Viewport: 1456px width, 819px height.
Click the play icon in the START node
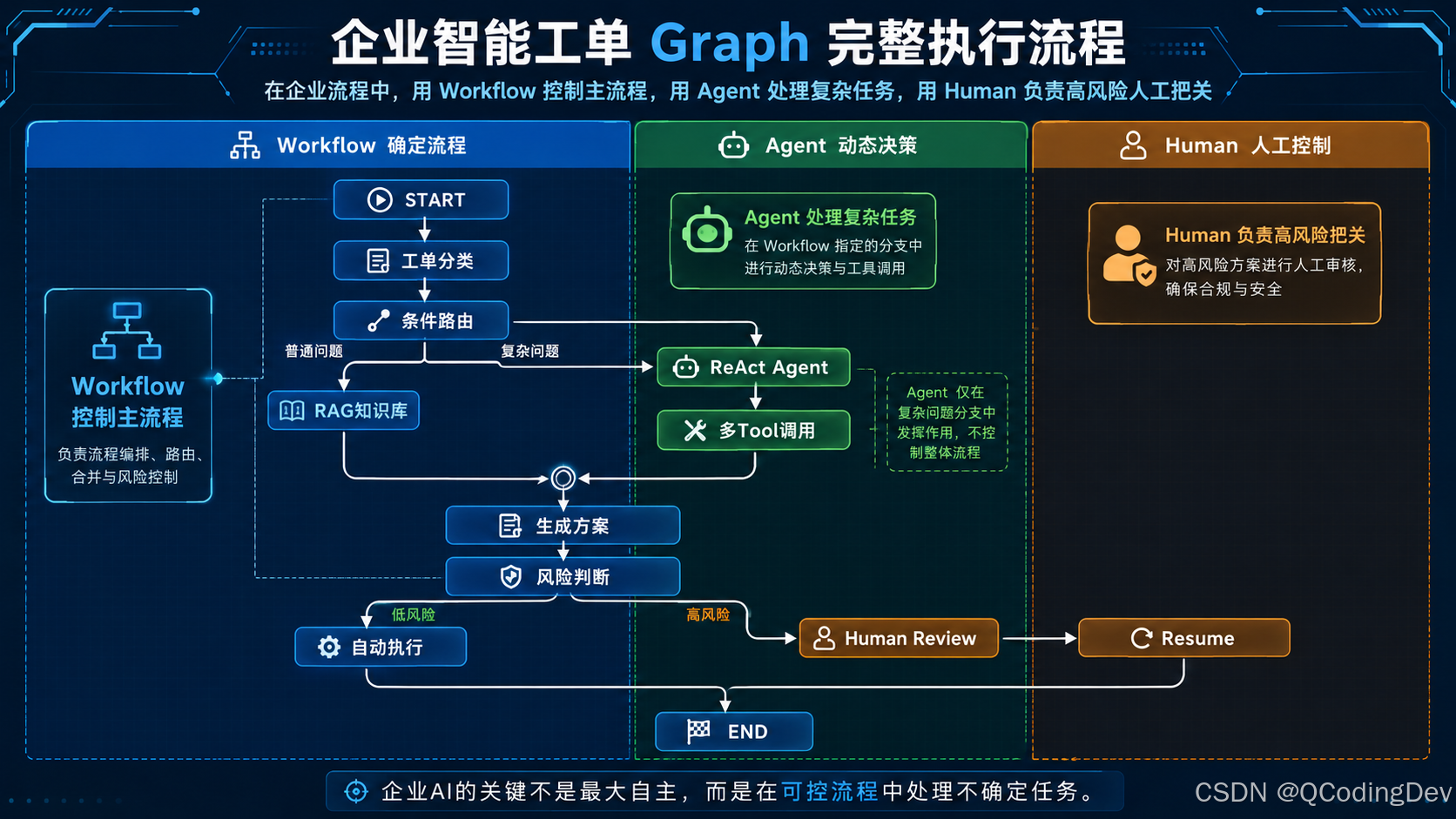(x=380, y=200)
